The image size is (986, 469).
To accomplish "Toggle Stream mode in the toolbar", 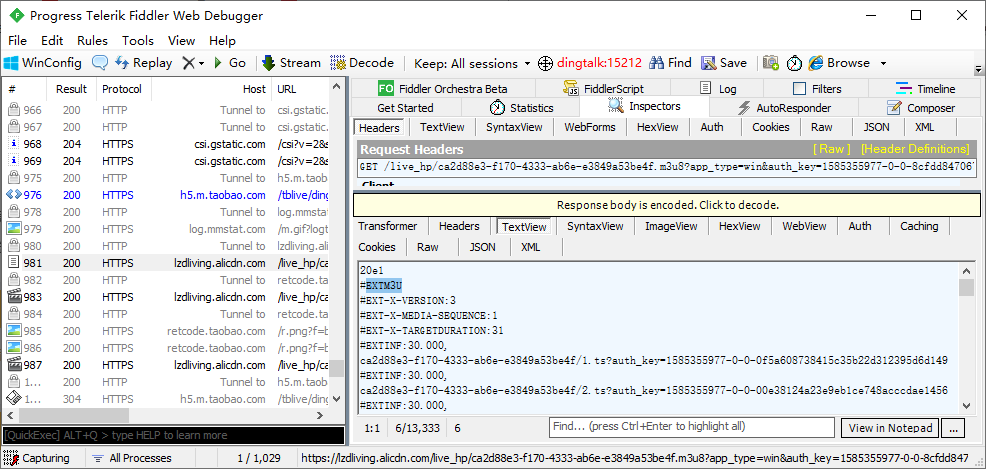I will coord(291,63).
